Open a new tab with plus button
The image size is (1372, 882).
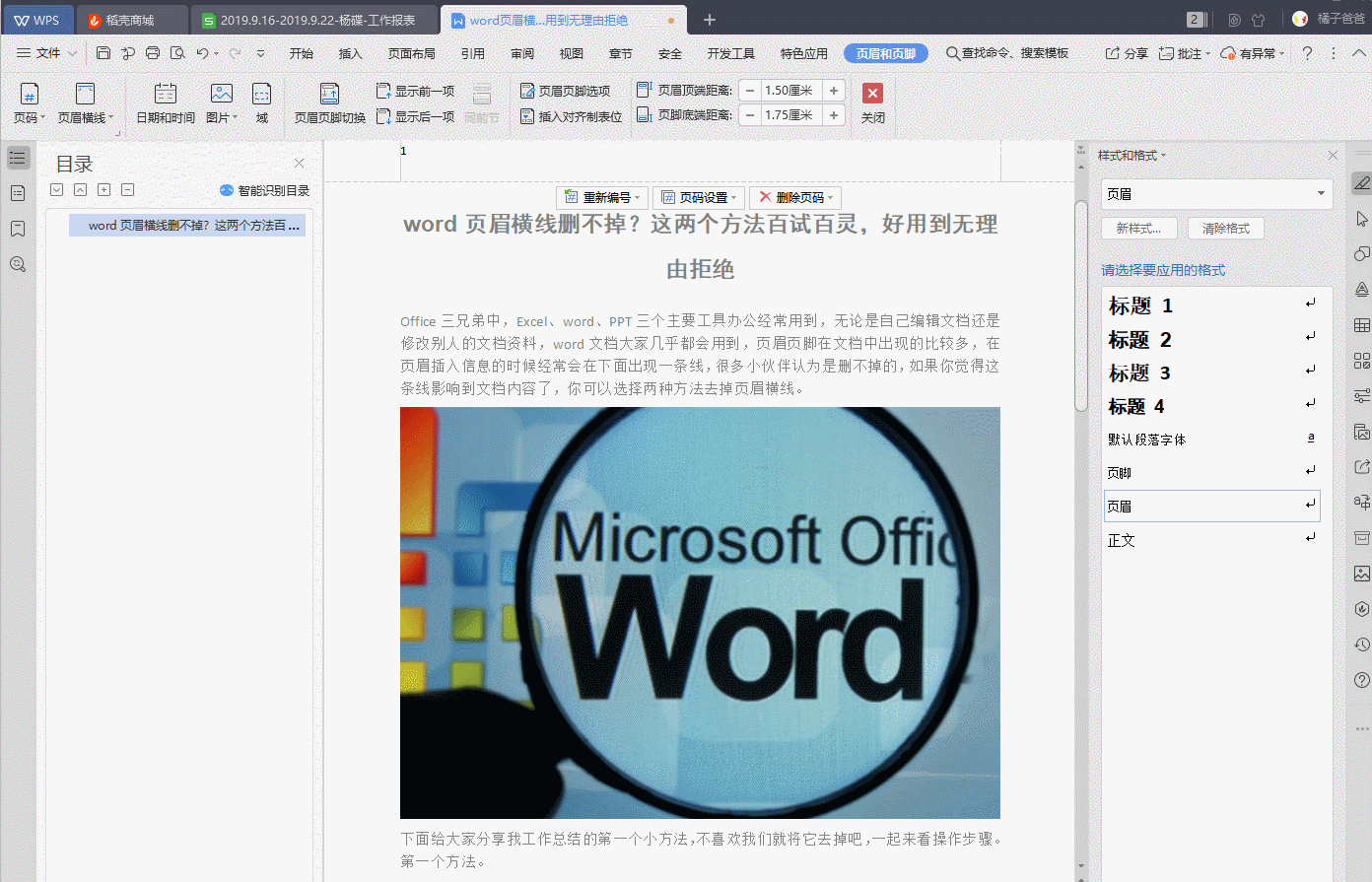(x=710, y=20)
